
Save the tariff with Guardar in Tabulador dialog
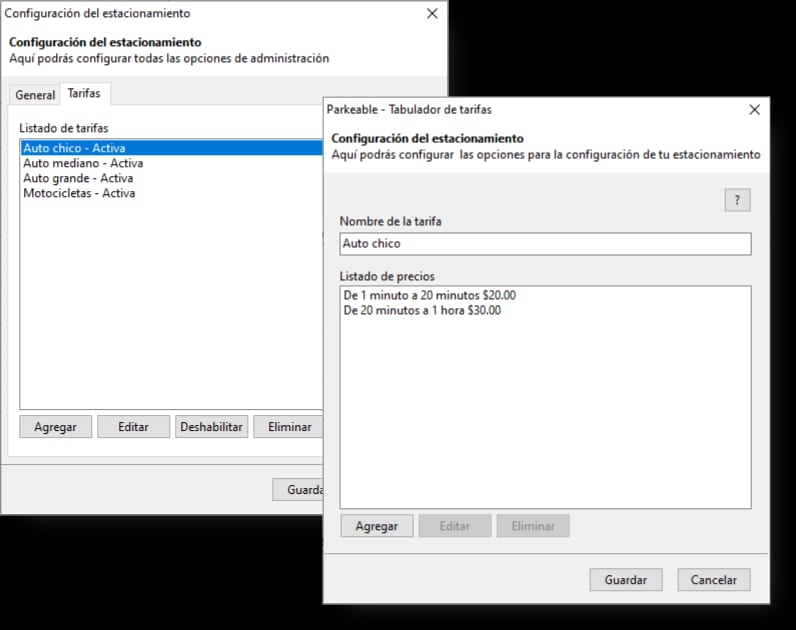tap(626, 580)
